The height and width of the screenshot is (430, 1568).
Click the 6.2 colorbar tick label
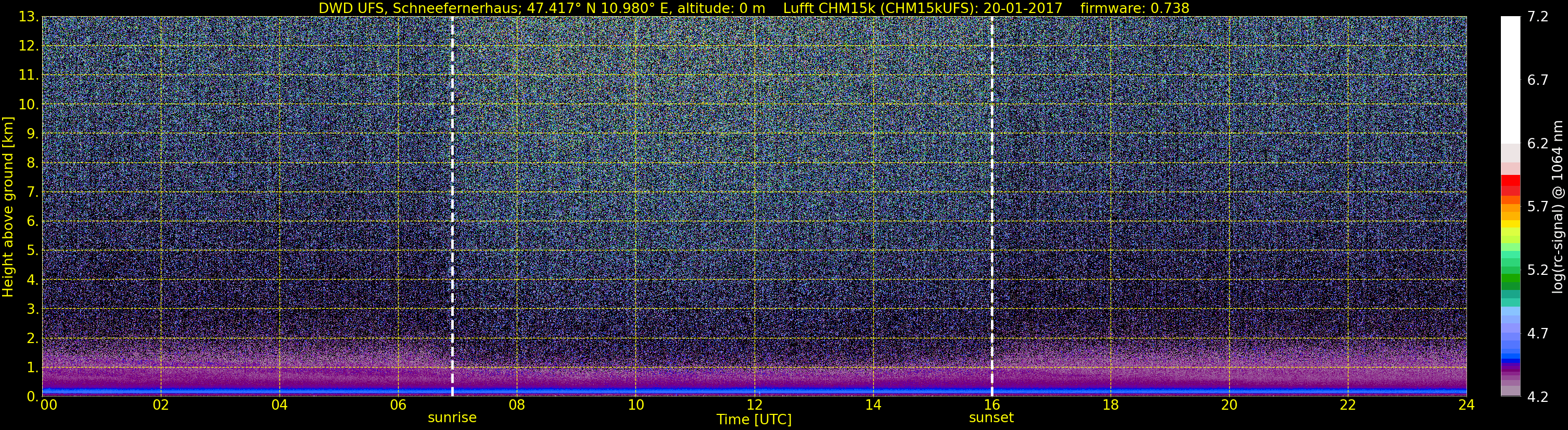click(1538, 144)
